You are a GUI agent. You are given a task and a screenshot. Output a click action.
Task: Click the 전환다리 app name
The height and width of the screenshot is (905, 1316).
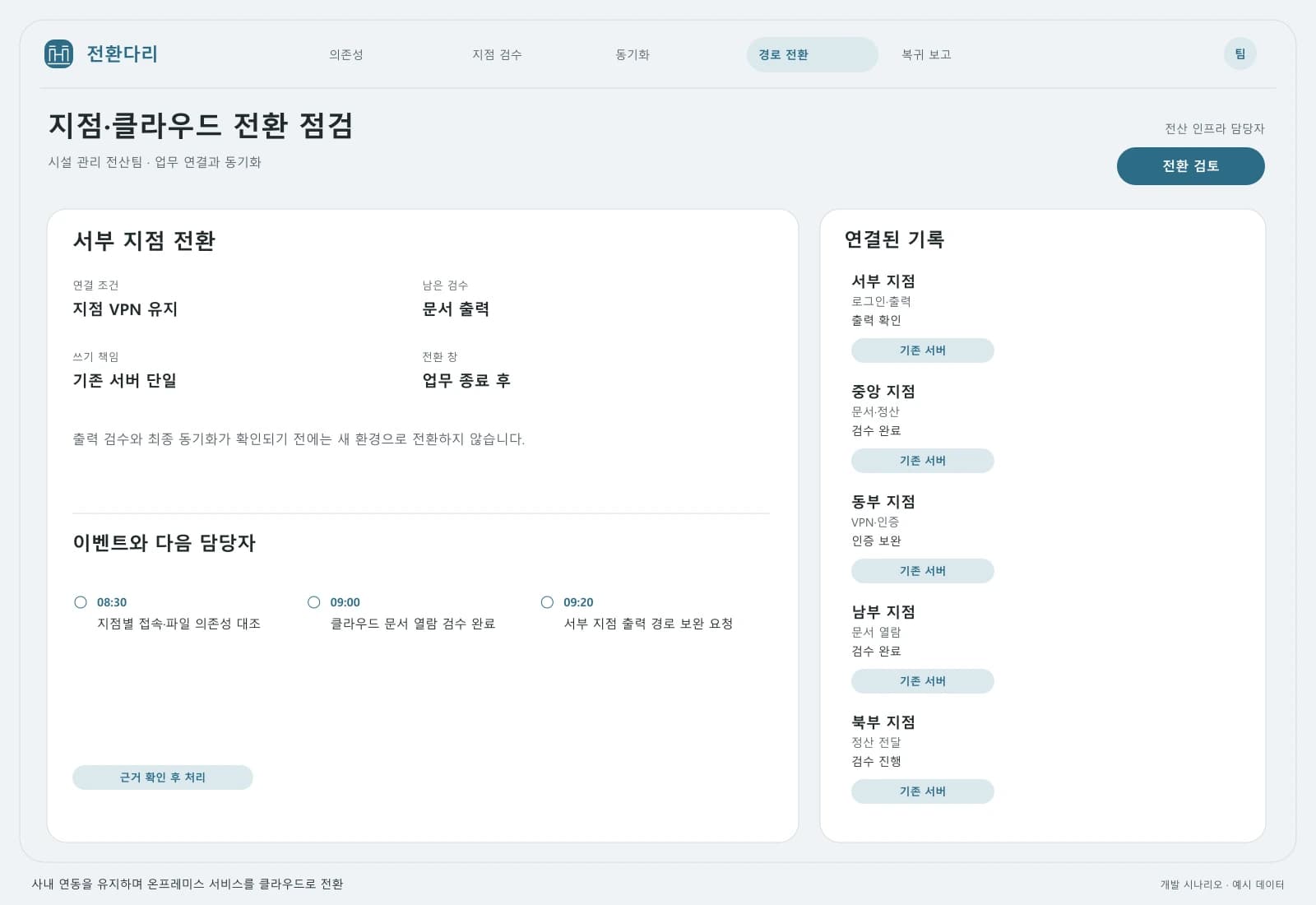coord(122,54)
